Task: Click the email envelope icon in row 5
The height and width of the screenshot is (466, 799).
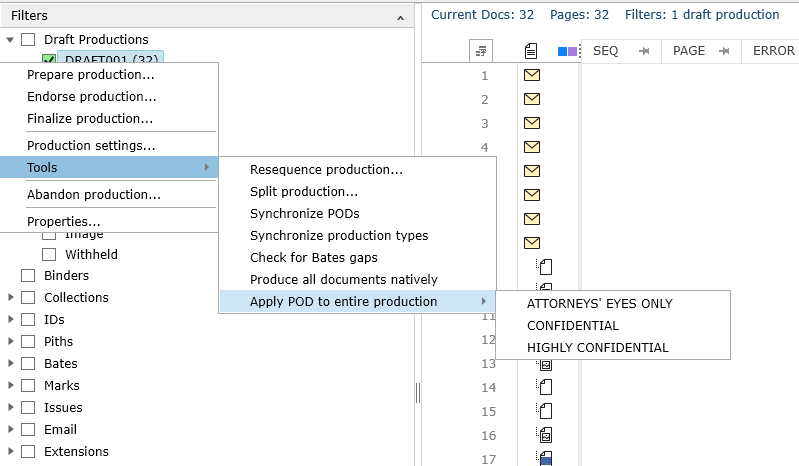Action: pyautogui.click(x=532, y=171)
